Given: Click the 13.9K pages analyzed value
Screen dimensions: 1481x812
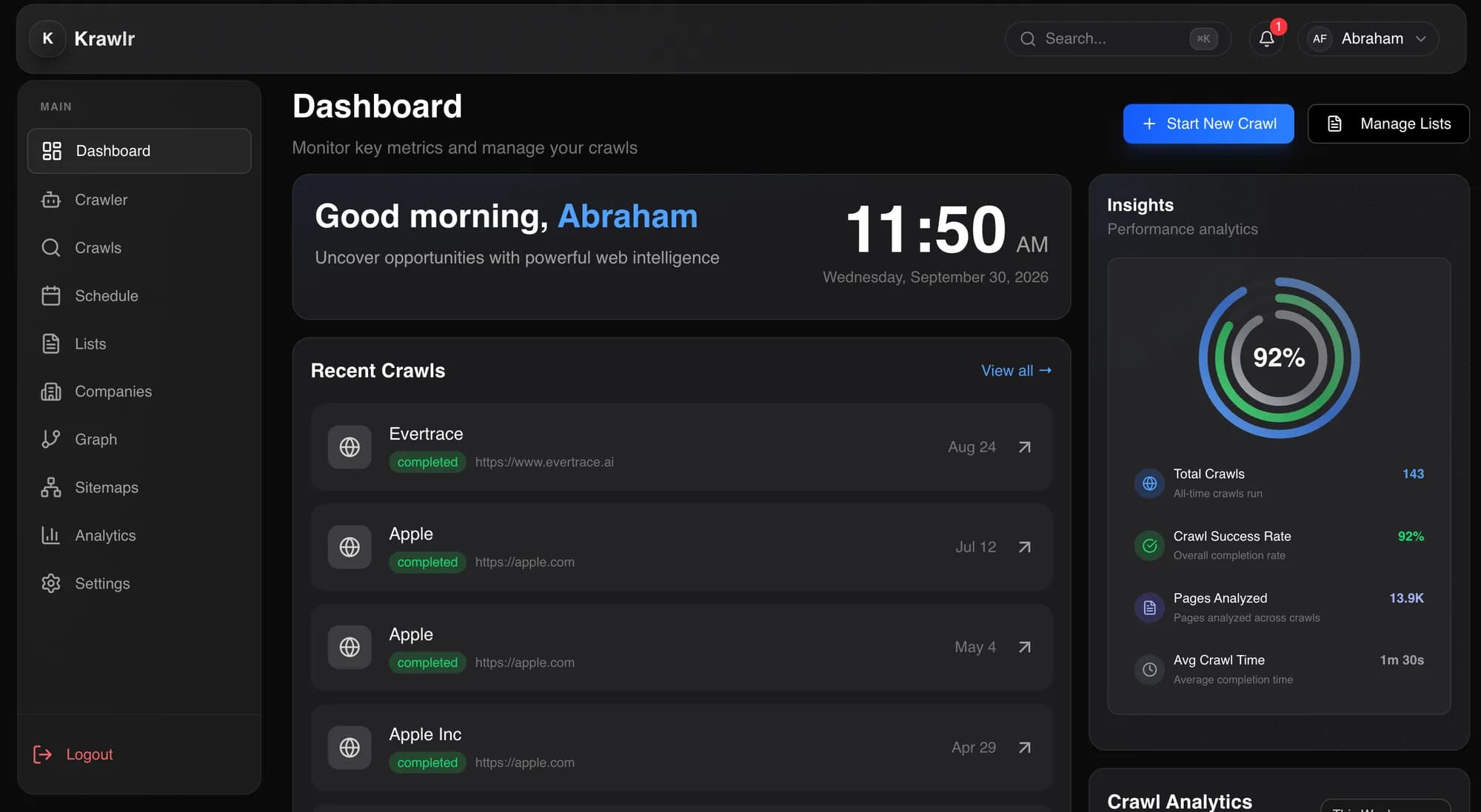Looking at the screenshot, I should 1406,598.
